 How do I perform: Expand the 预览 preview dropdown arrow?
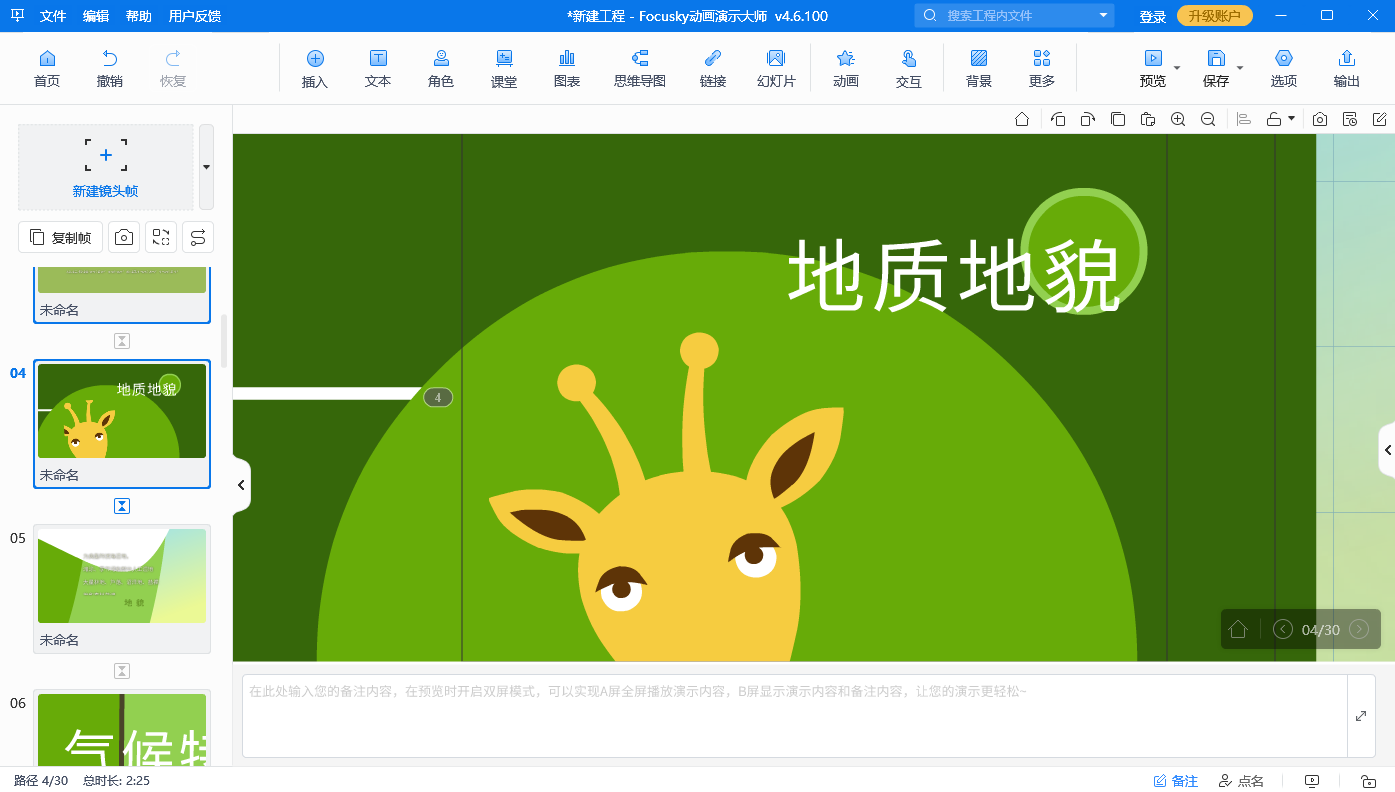point(1177,68)
